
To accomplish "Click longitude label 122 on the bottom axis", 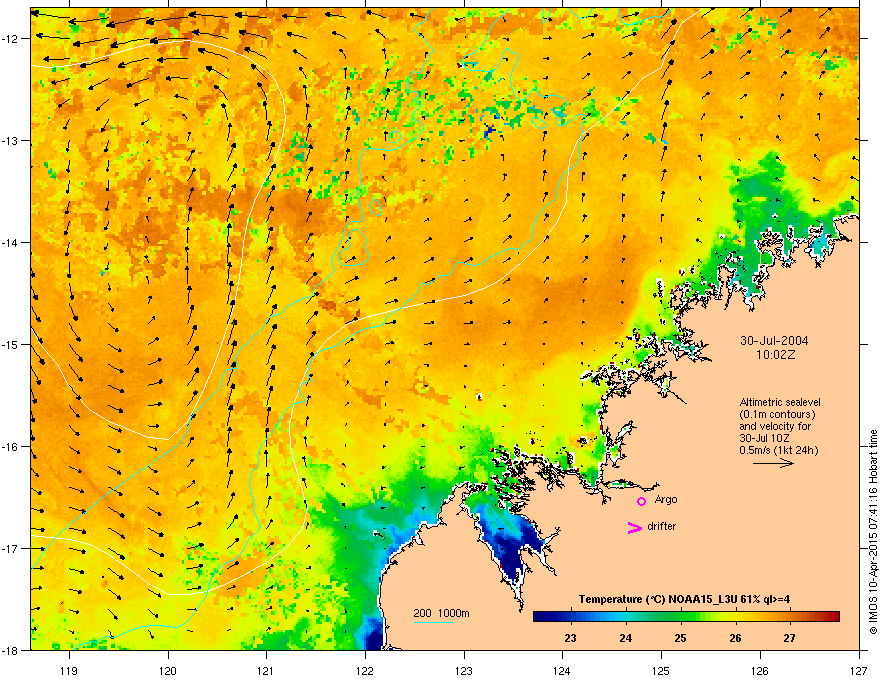I will [x=365, y=670].
